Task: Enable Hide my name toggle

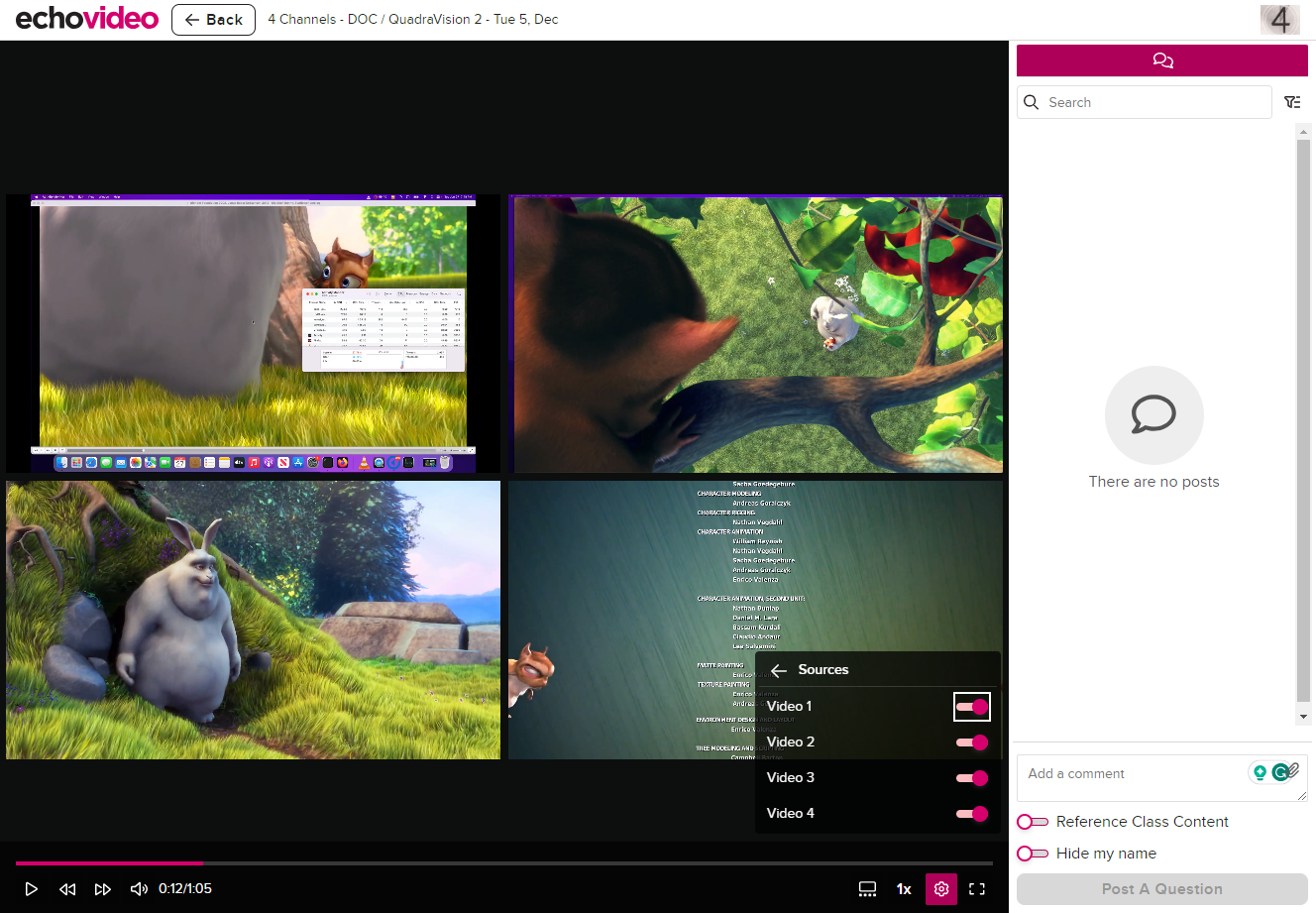Action: (1033, 854)
